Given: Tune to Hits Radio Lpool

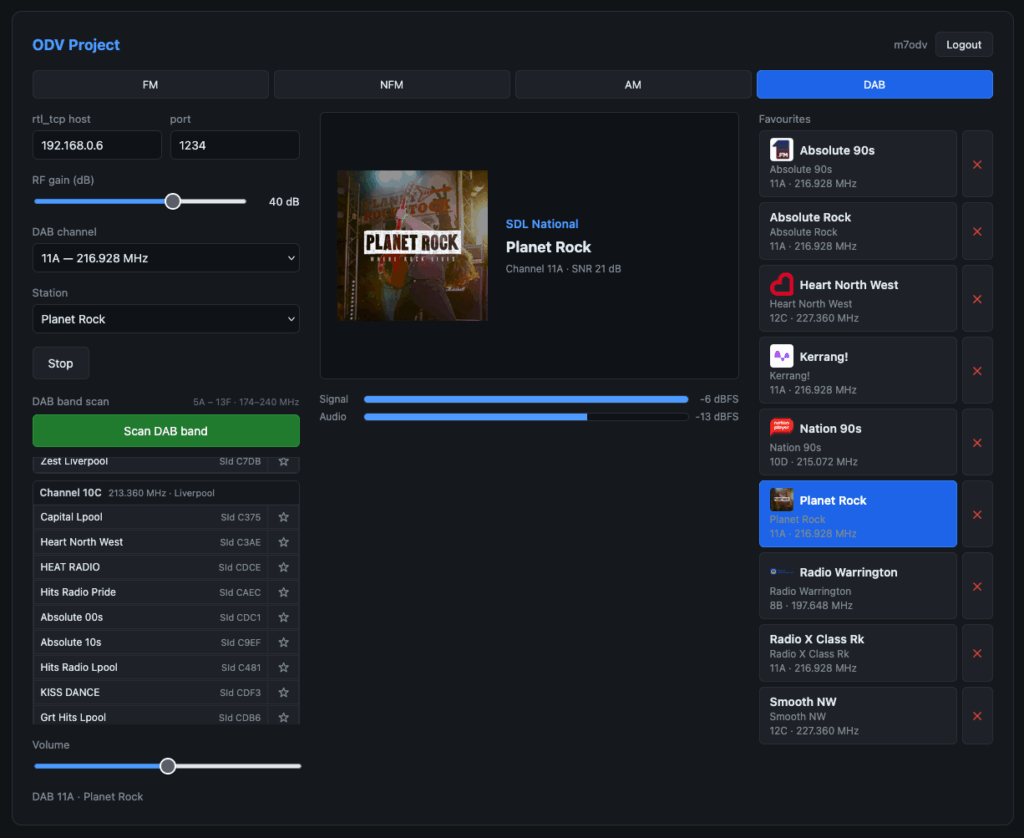Looking at the screenshot, I should click(x=150, y=668).
